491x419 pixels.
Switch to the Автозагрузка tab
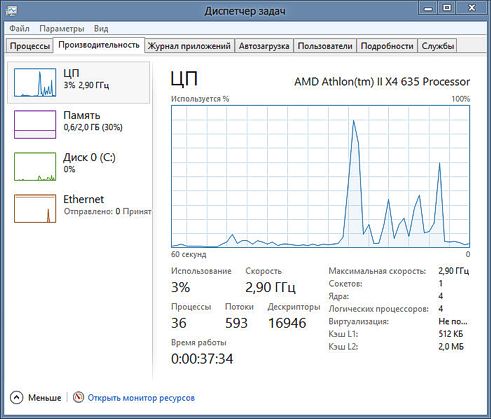[x=264, y=46]
